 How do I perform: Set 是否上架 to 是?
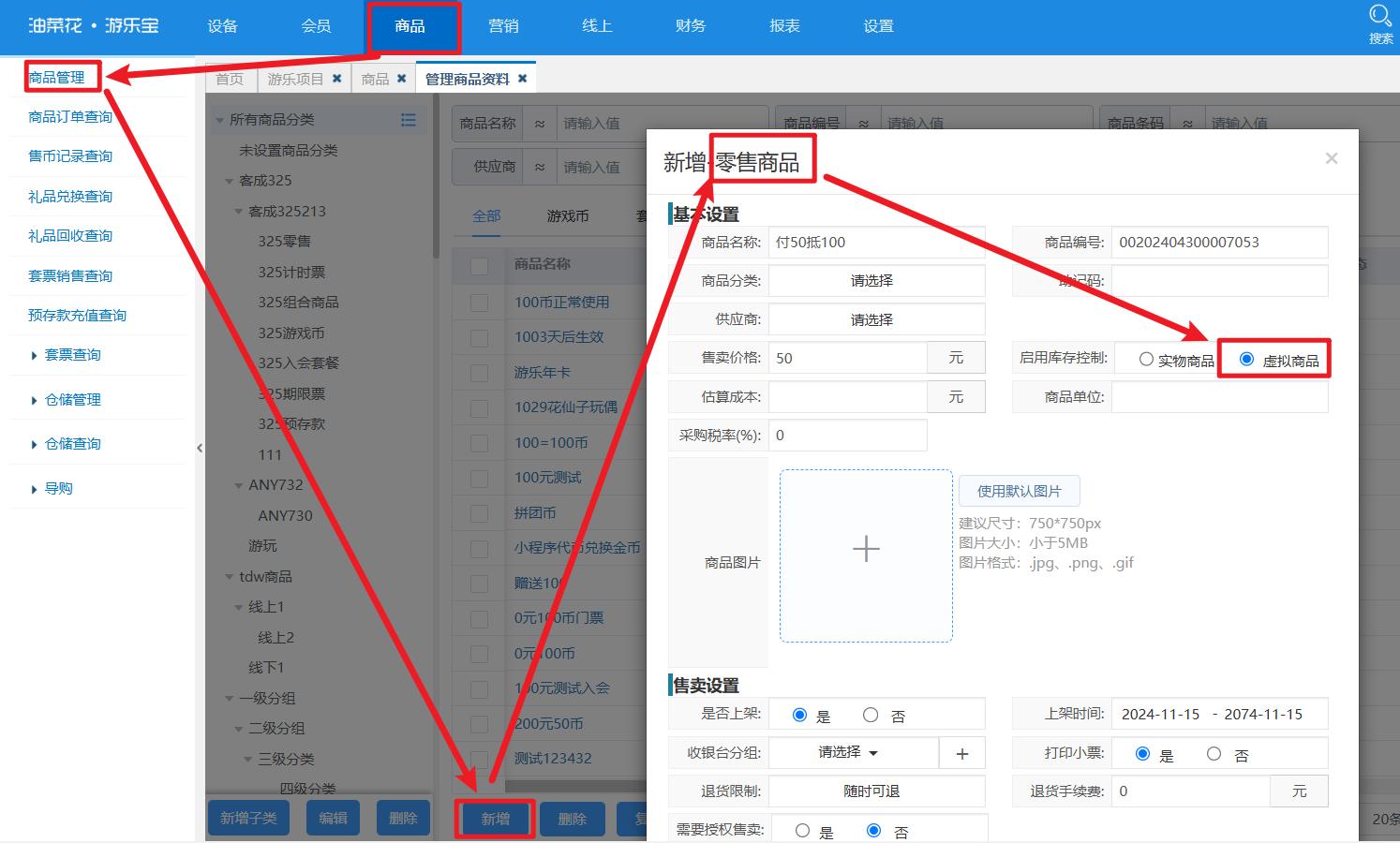799,715
